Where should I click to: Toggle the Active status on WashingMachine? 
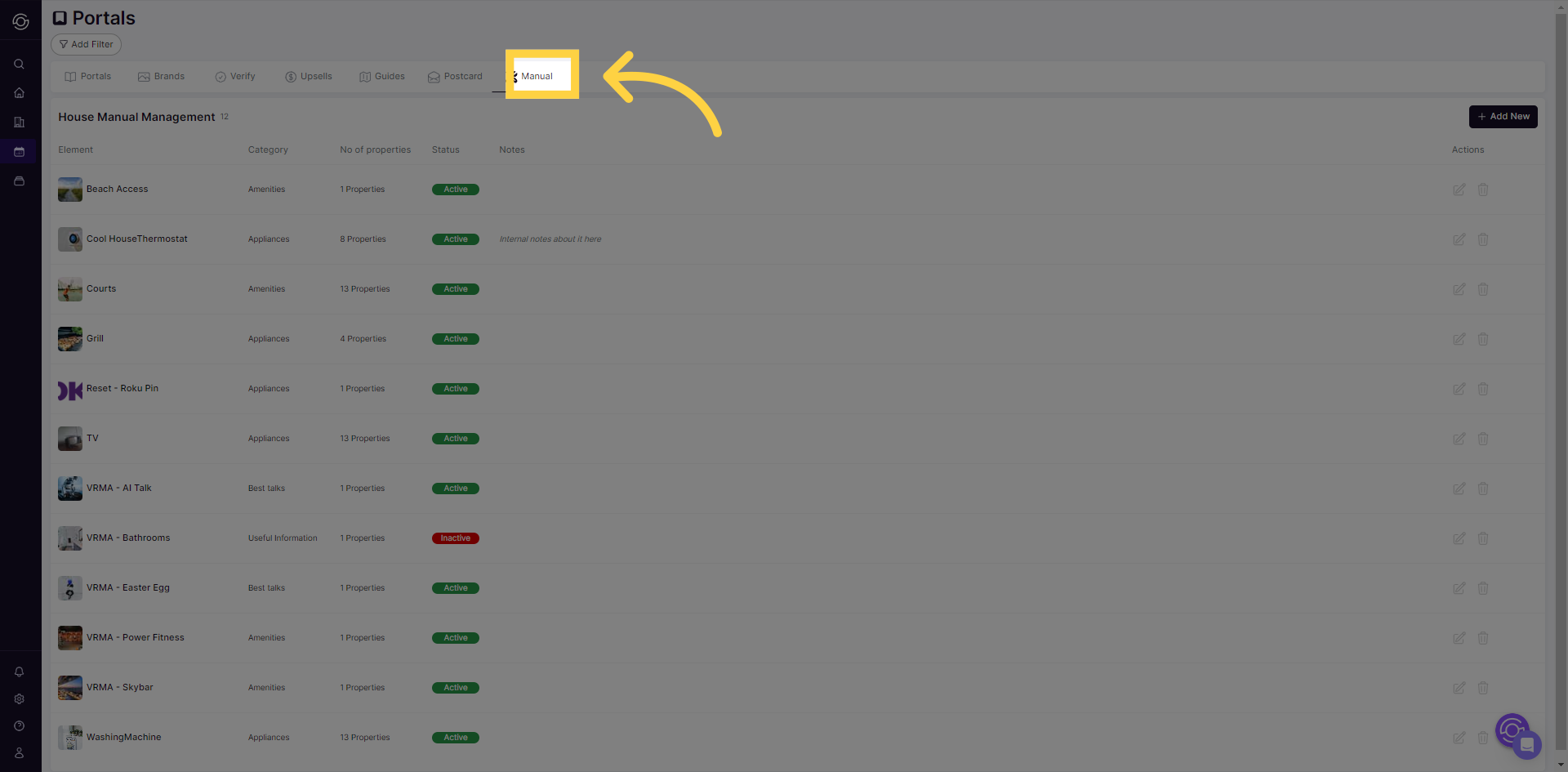(455, 737)
